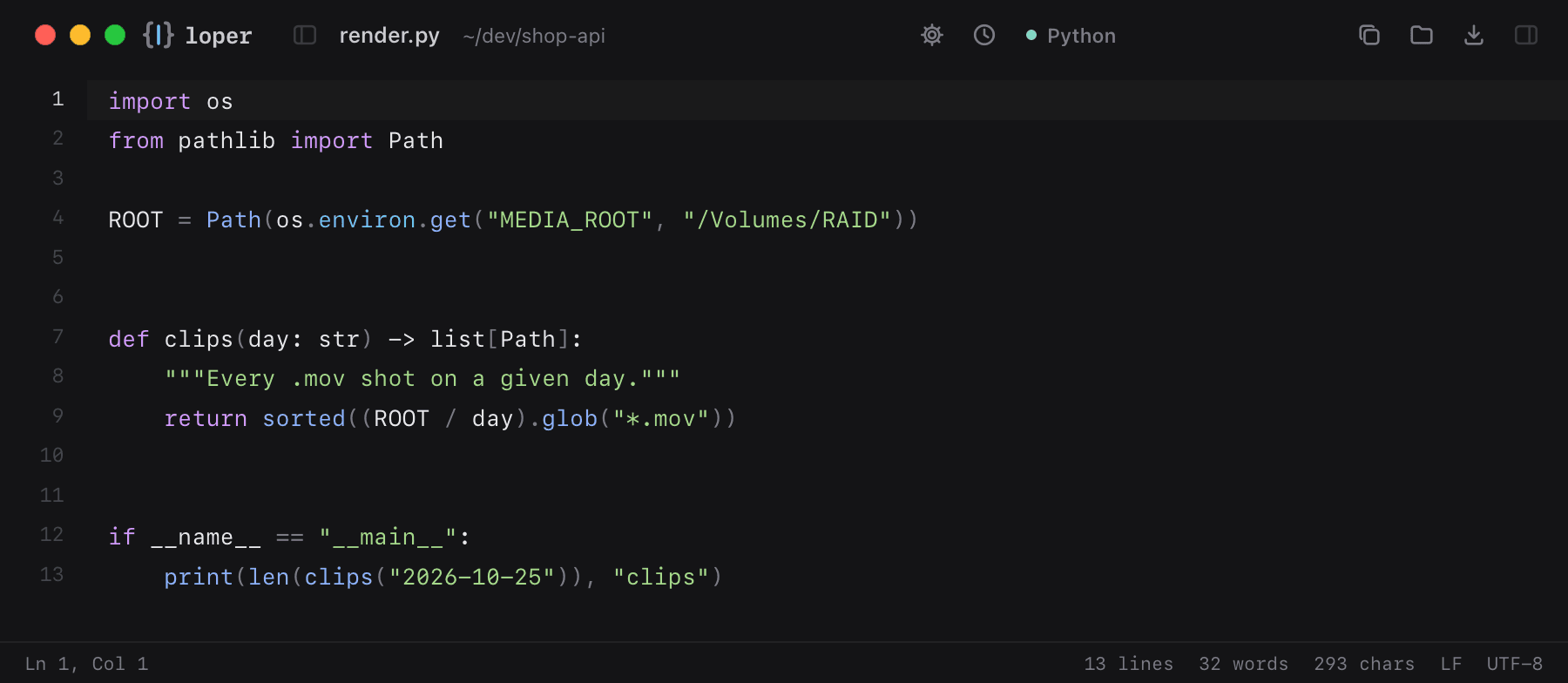Download the file with the download icon
Viewport: 1568px width, 683px height.
tap(1474, 35)
